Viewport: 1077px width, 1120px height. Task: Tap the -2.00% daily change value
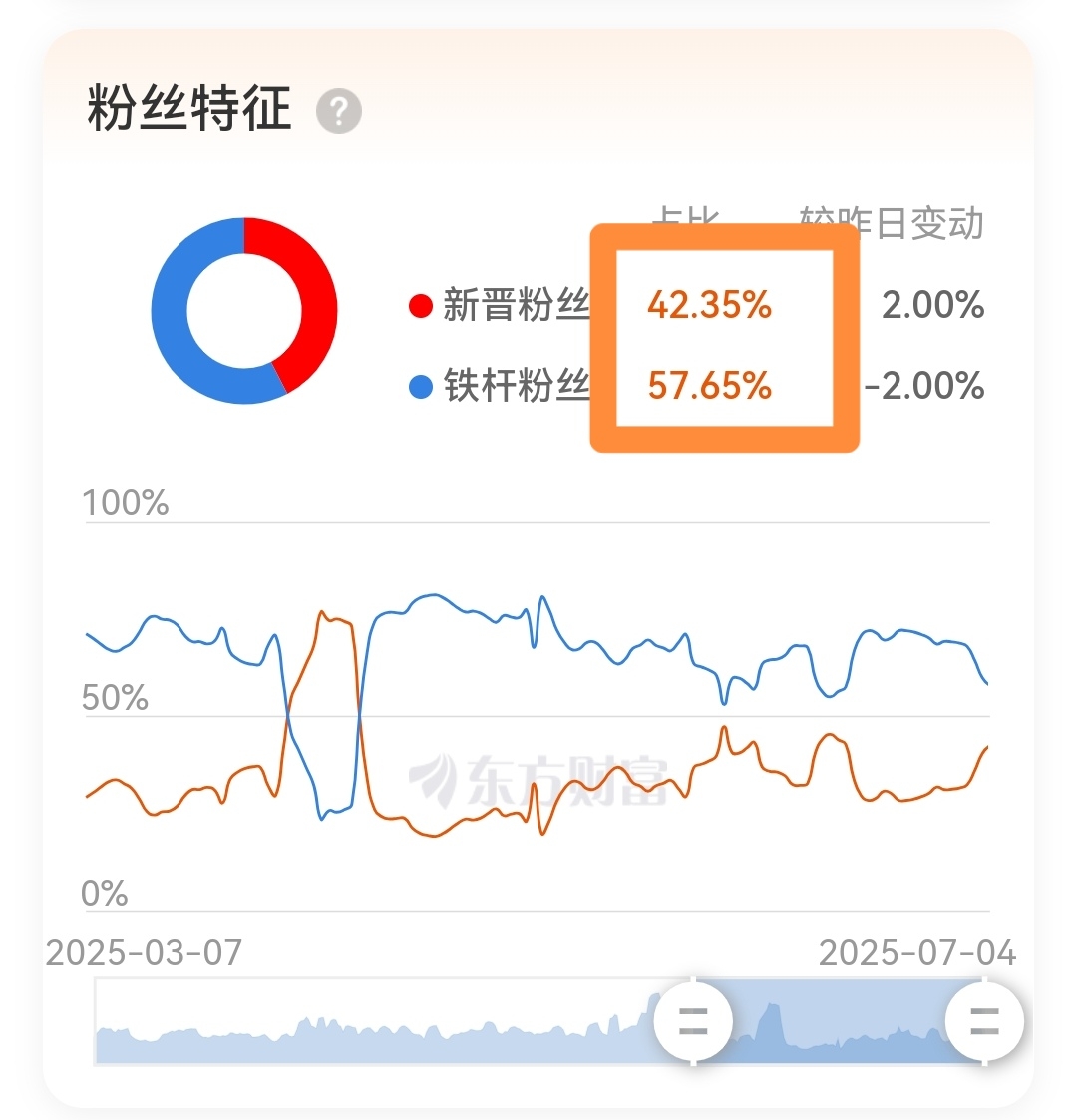tap(924, 386)
